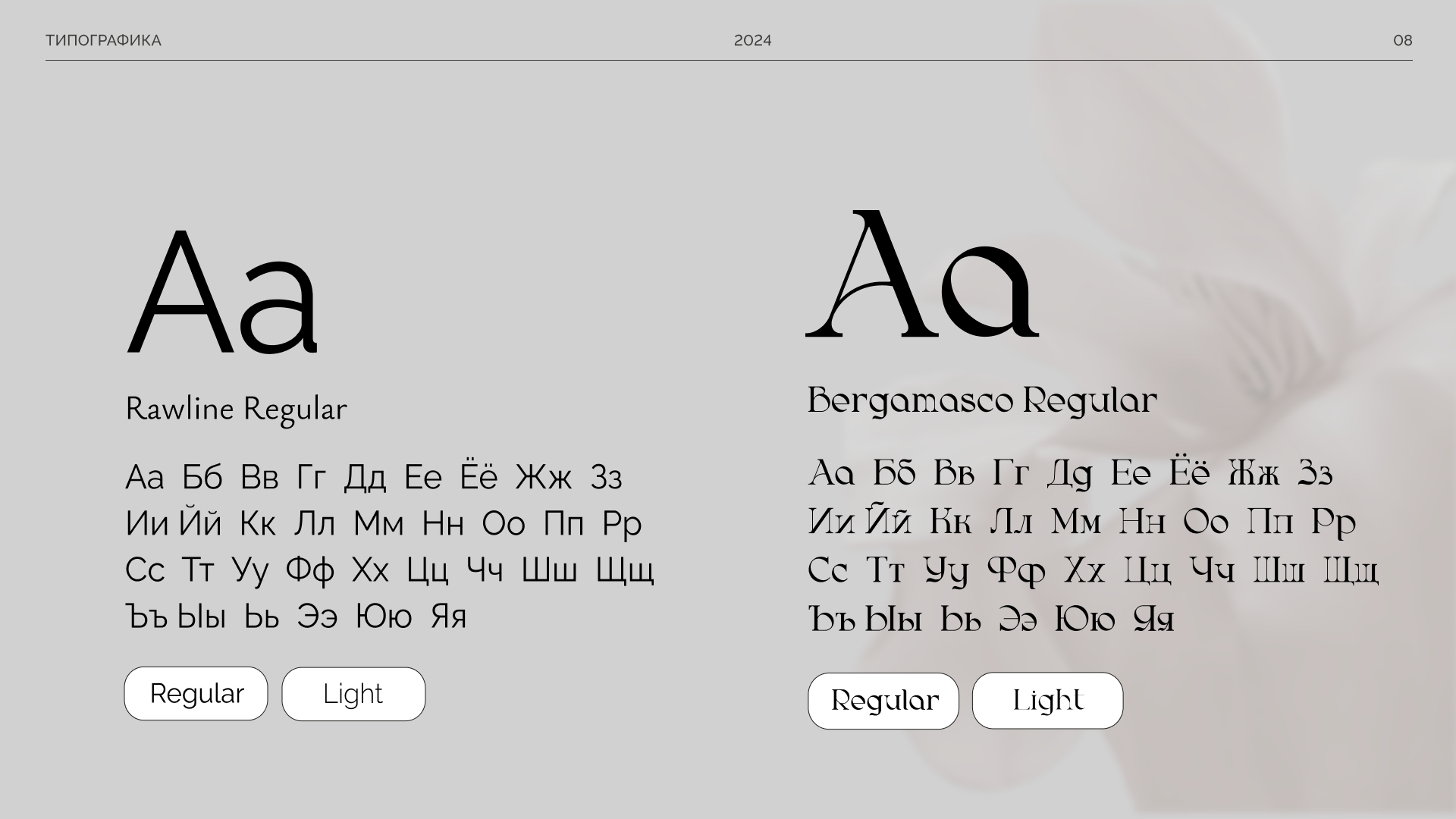
Task: Select the Rawline Regular font name
Action: coord(236,409)
